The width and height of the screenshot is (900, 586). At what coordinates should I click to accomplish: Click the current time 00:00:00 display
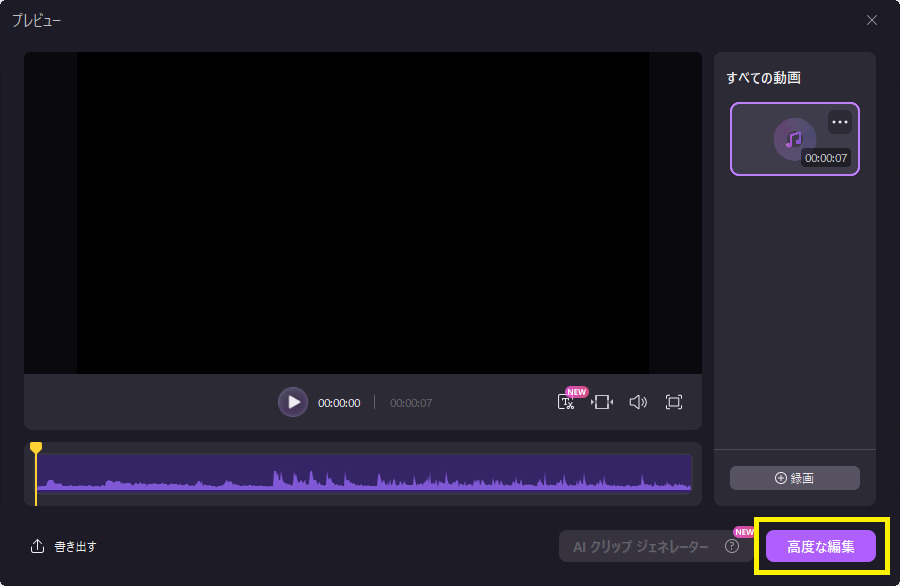[339, 403]
